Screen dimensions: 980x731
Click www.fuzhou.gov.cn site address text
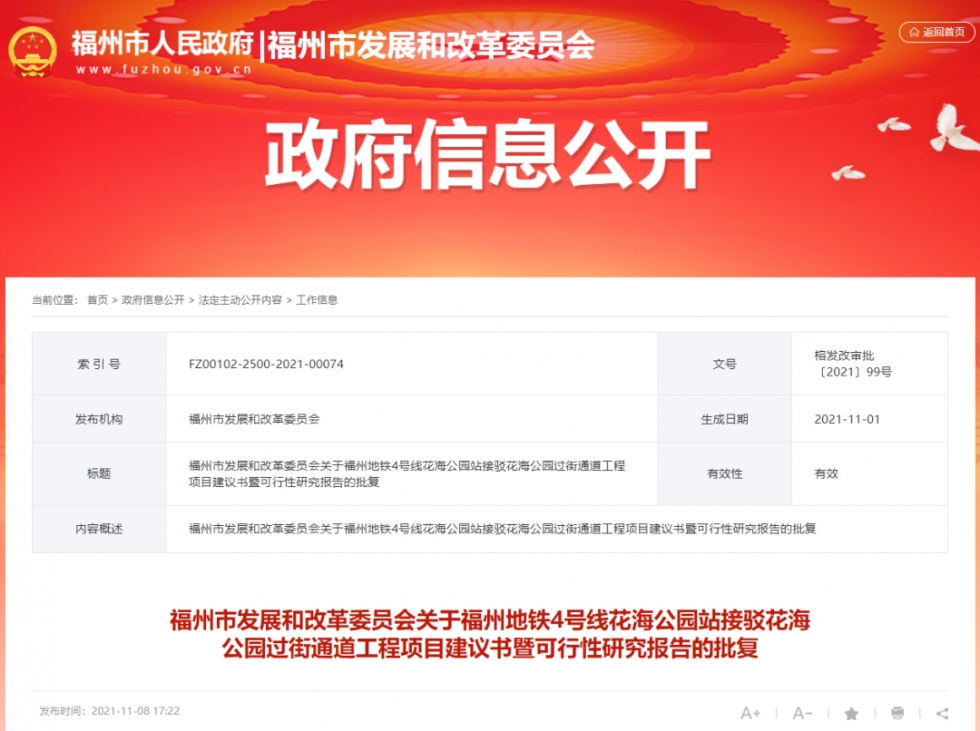[x=164, y=69]
